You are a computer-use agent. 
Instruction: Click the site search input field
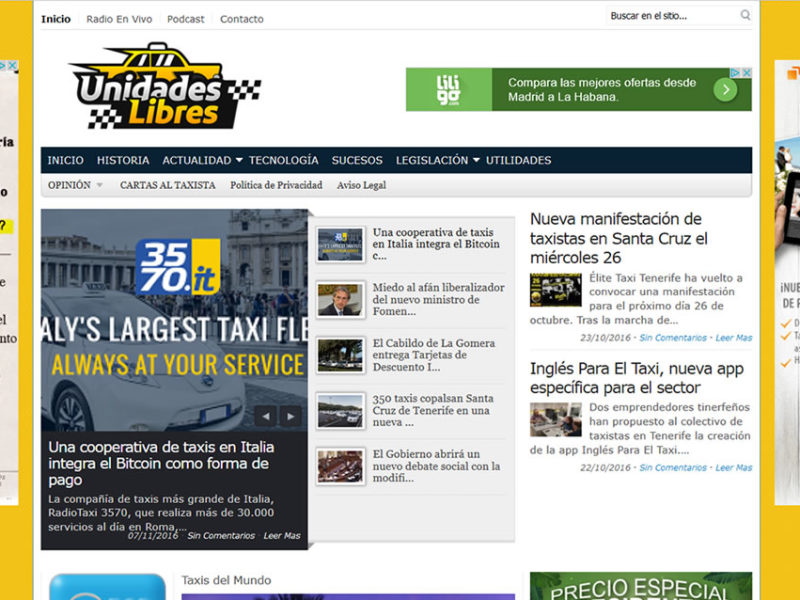tap(672, 15)
